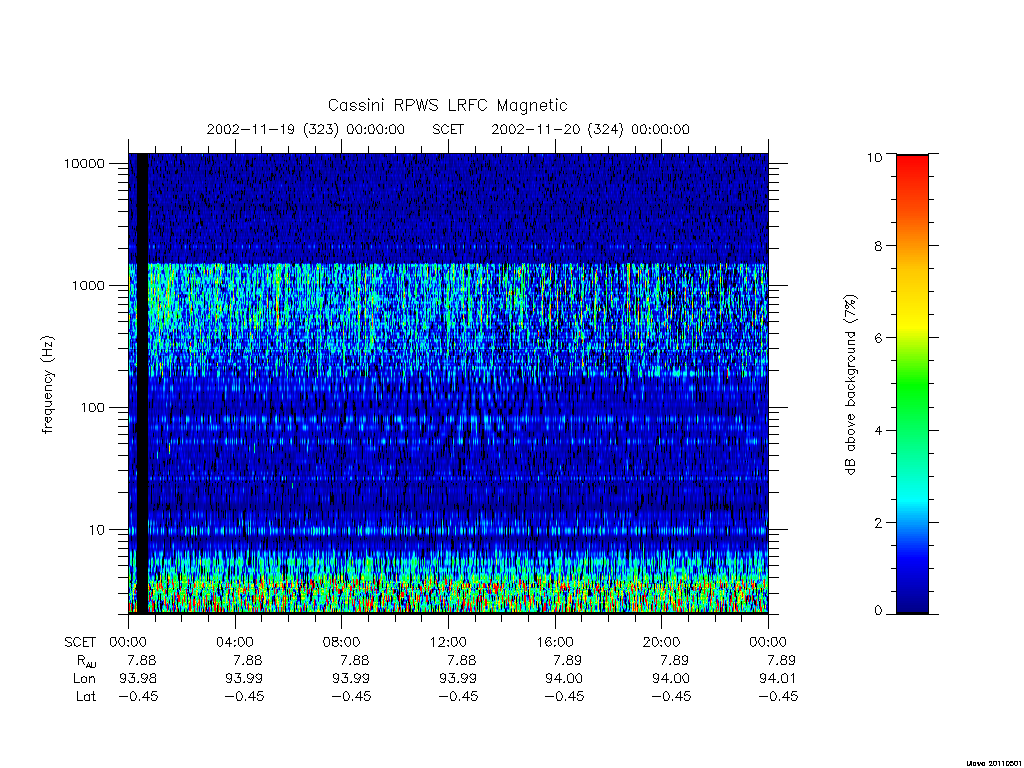This screenshot has height=768, width=1024.
Task: Click the 100 frequency axis label
Action: (x=93, y=408)
